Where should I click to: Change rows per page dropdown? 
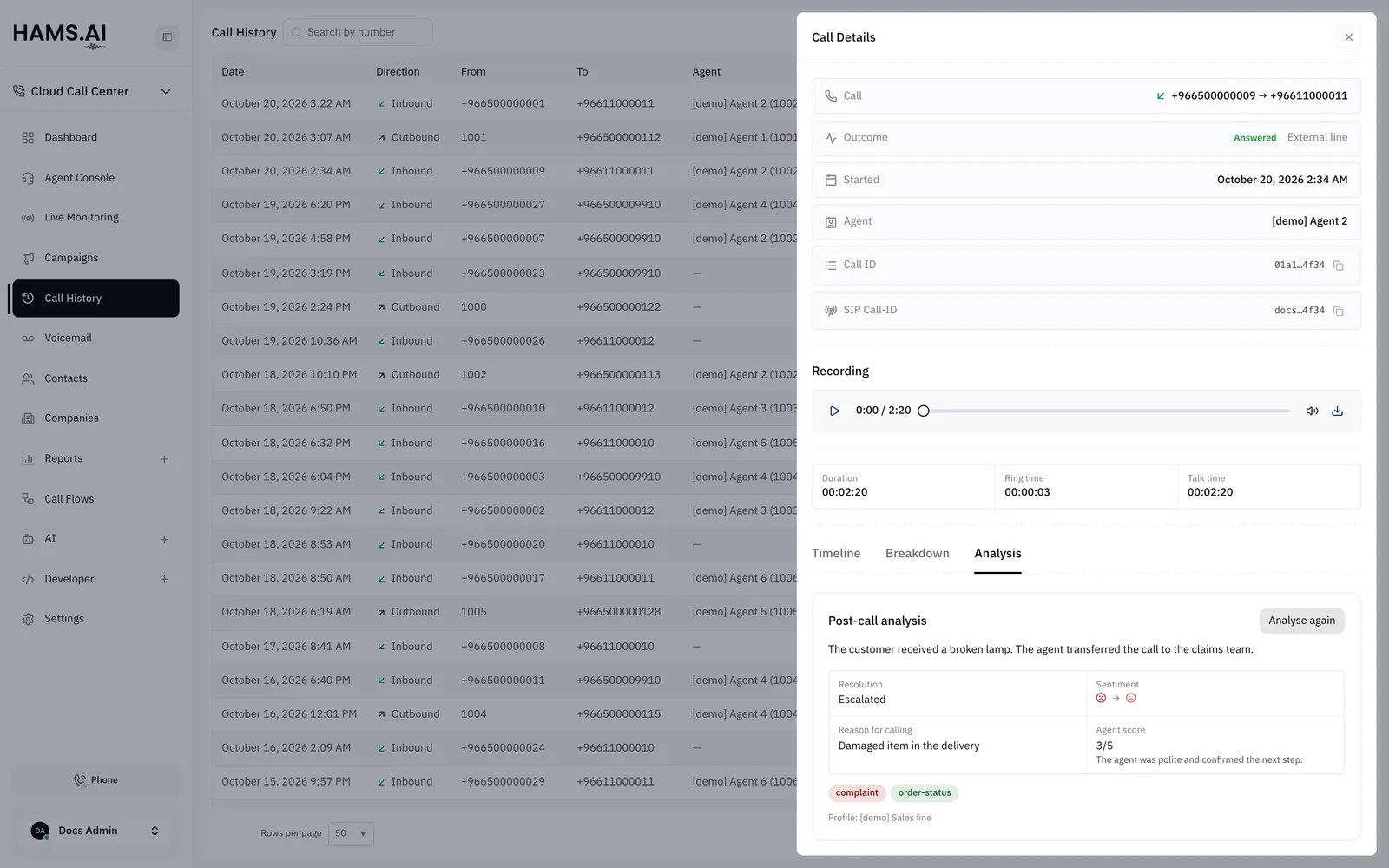tap(352, 833)
